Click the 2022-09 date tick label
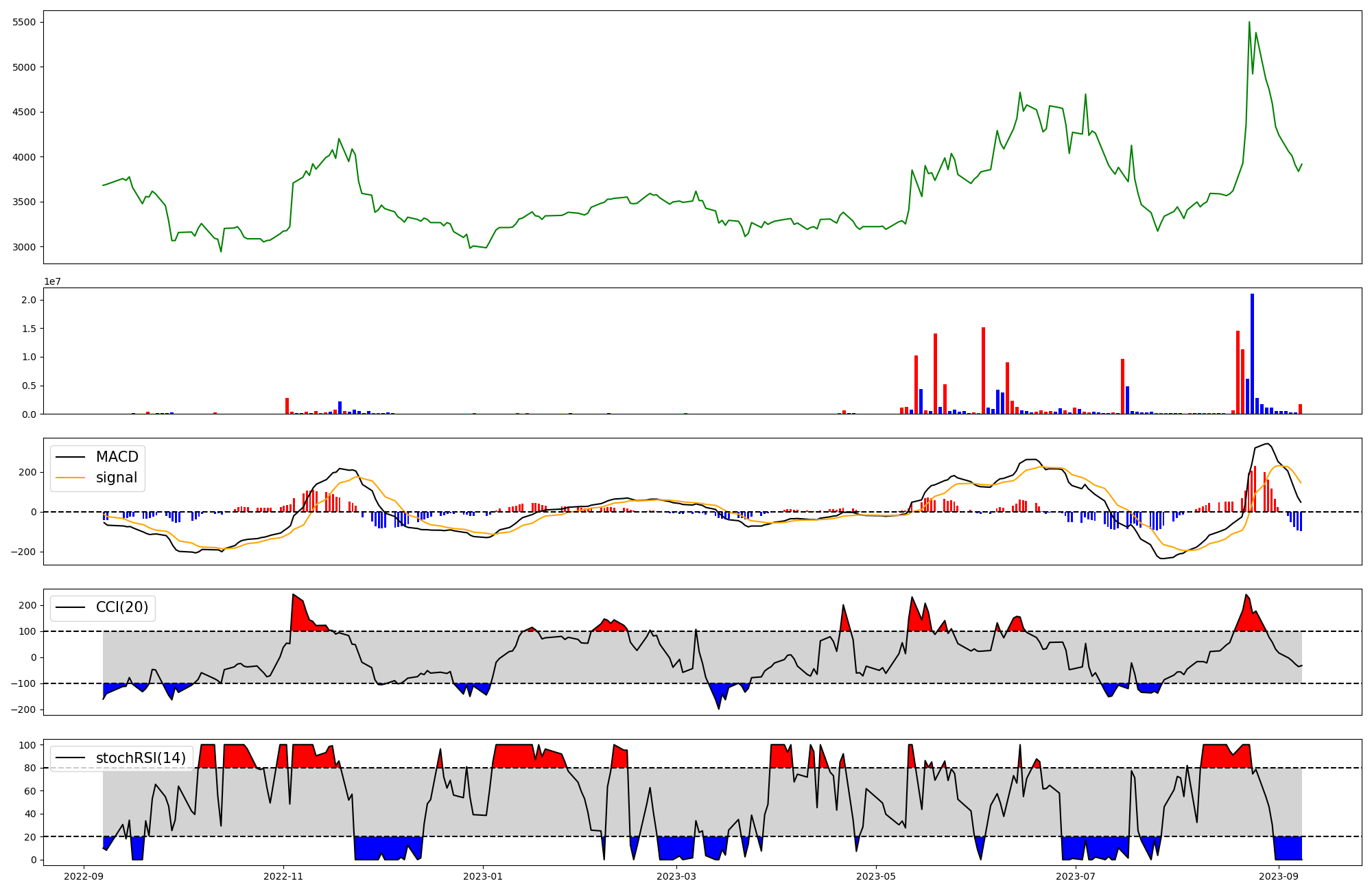The height and width of the screenshot is (892, 1372). coord(84,876)
